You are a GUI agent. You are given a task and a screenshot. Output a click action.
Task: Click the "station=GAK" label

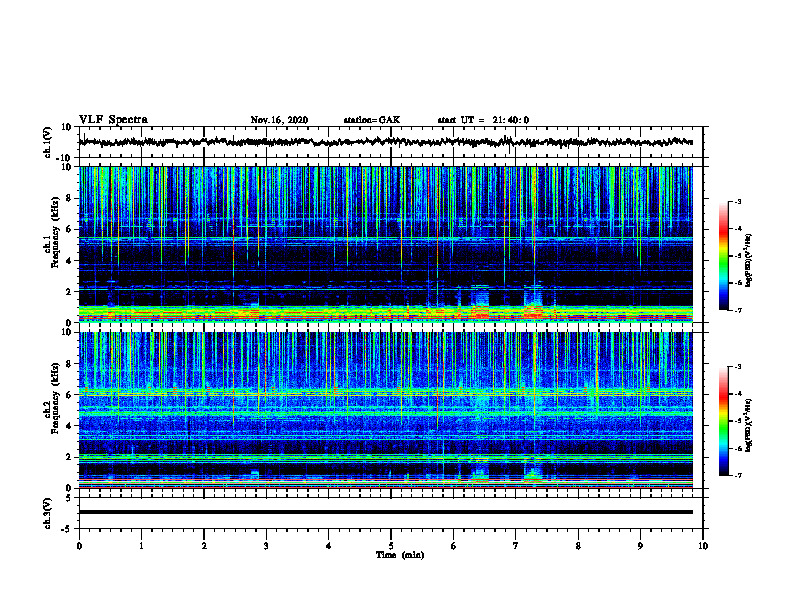372,120
